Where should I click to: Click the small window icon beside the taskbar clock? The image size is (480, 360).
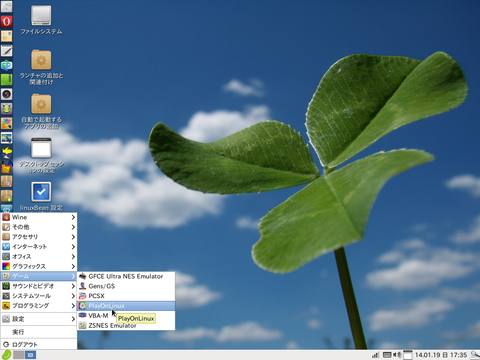pyautogui.click(x=407, y=355)
